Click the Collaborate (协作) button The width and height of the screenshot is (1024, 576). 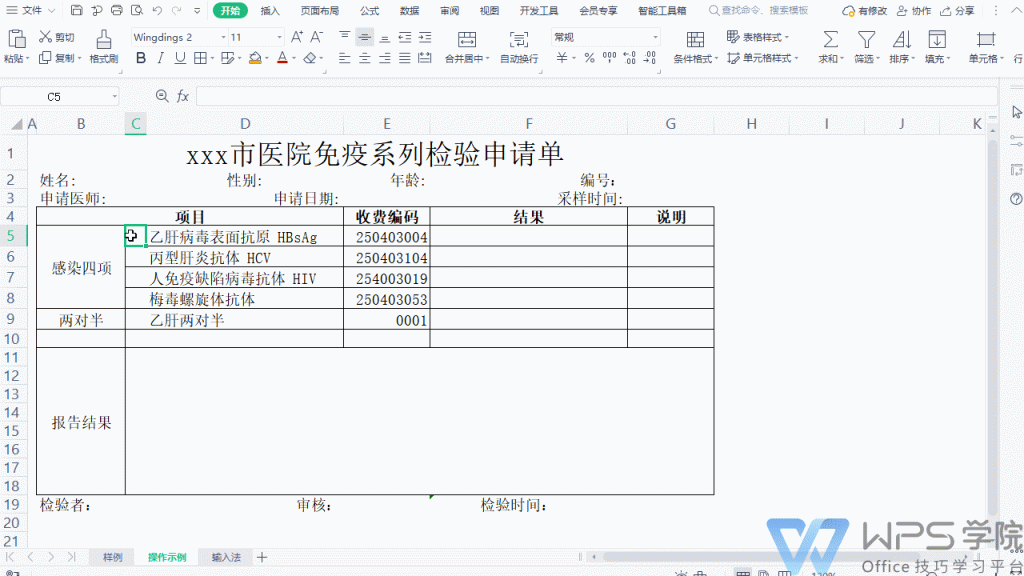tap(913, 11)
